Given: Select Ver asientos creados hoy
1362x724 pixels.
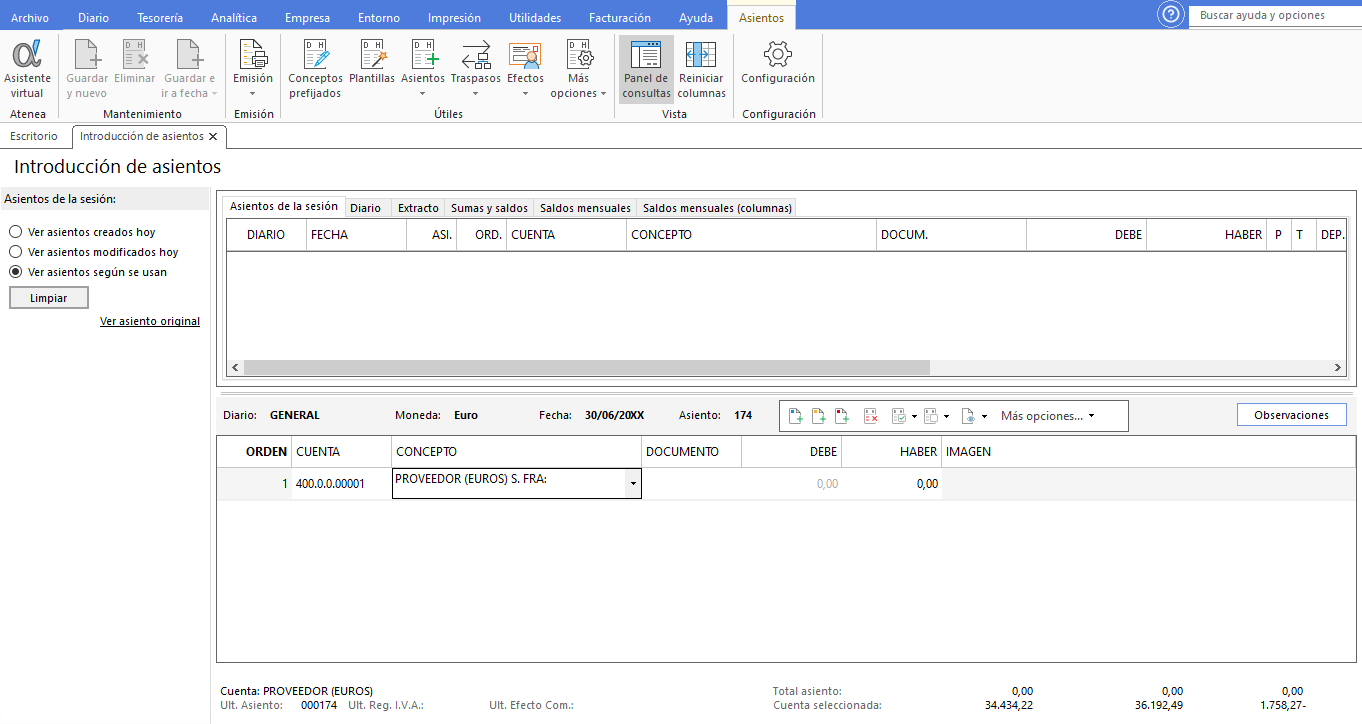Looking at the screenshot, I should [x=16, y=232].
